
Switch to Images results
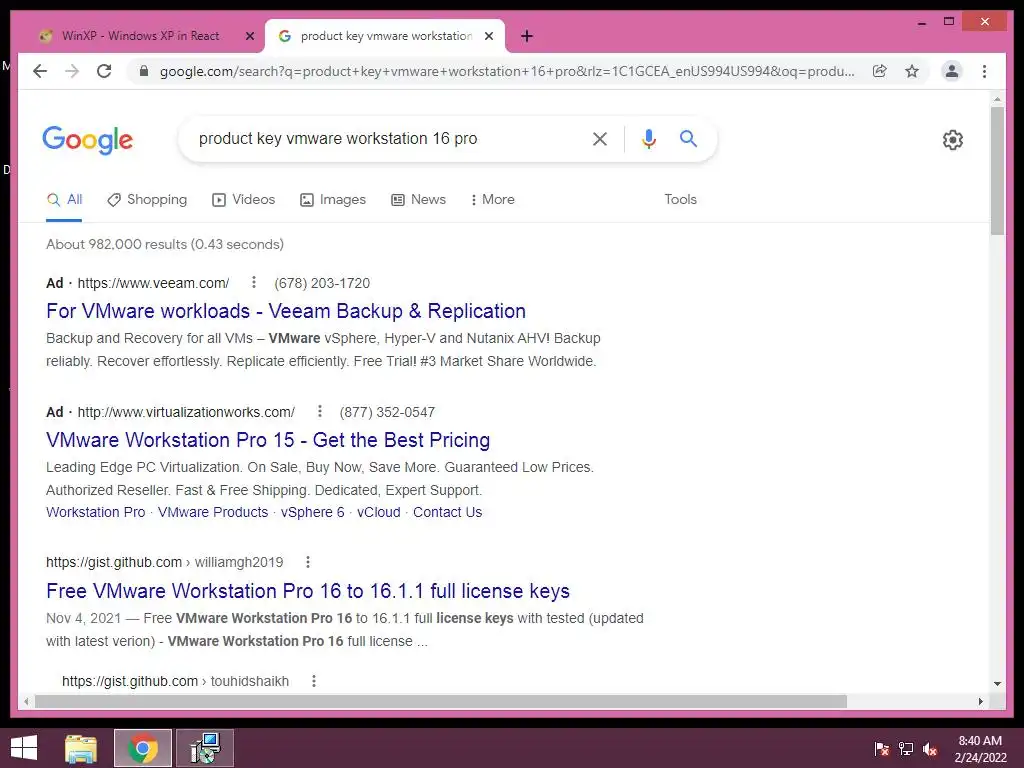point(332,199)
